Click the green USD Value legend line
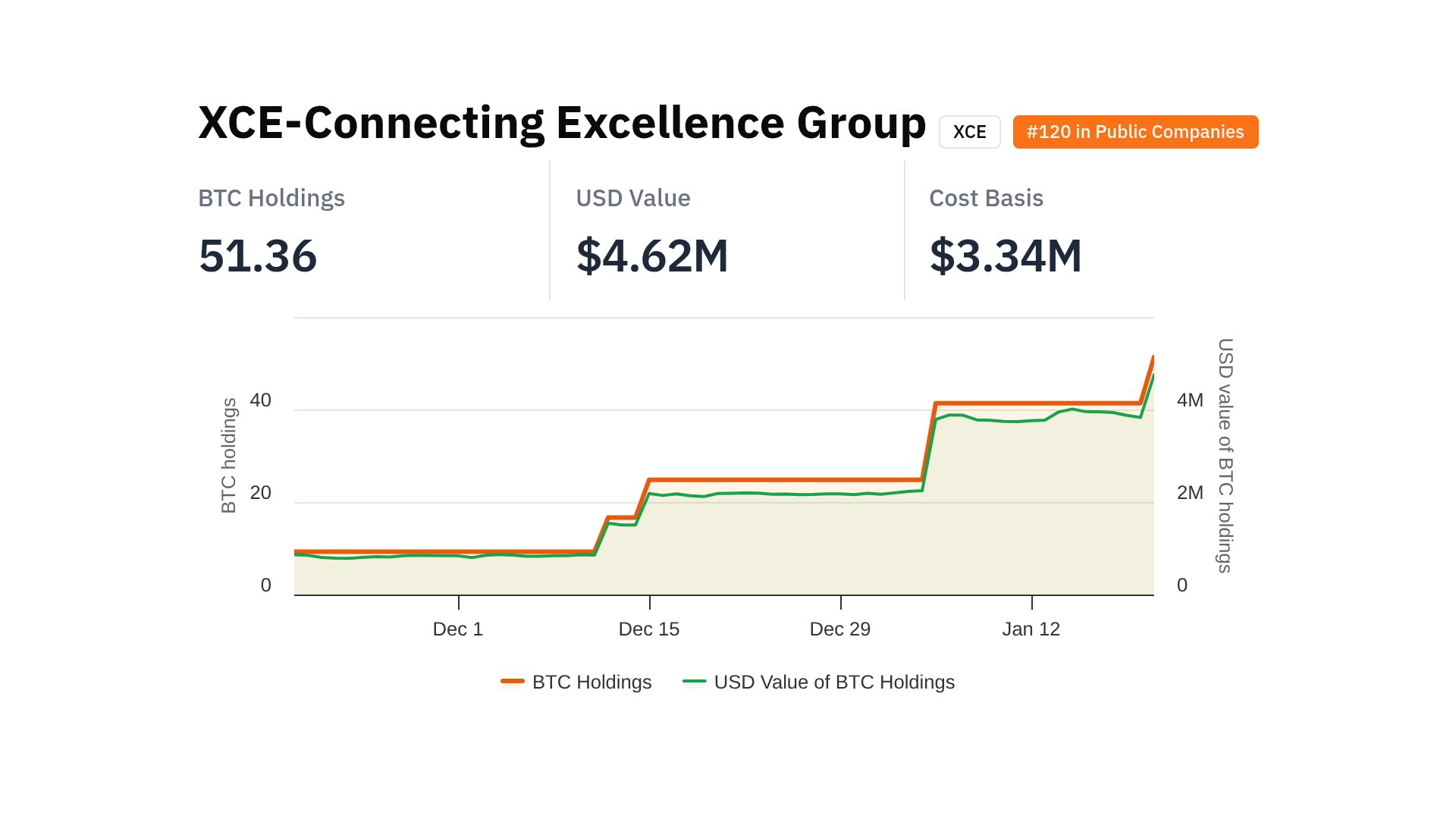 pyautogui.click(x=694, y=682)
